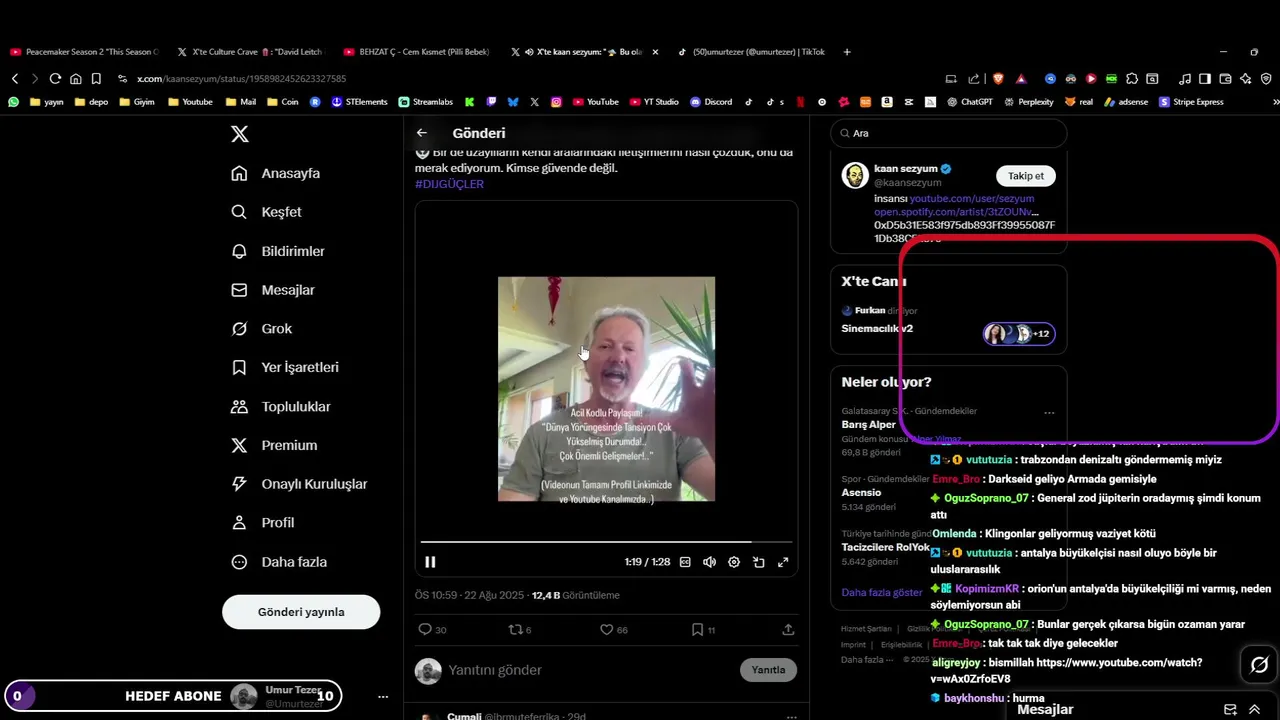The image size is (1280, 720).
Task: Open youtube.com/user/sezyum link
Action: tap(972, 199)
